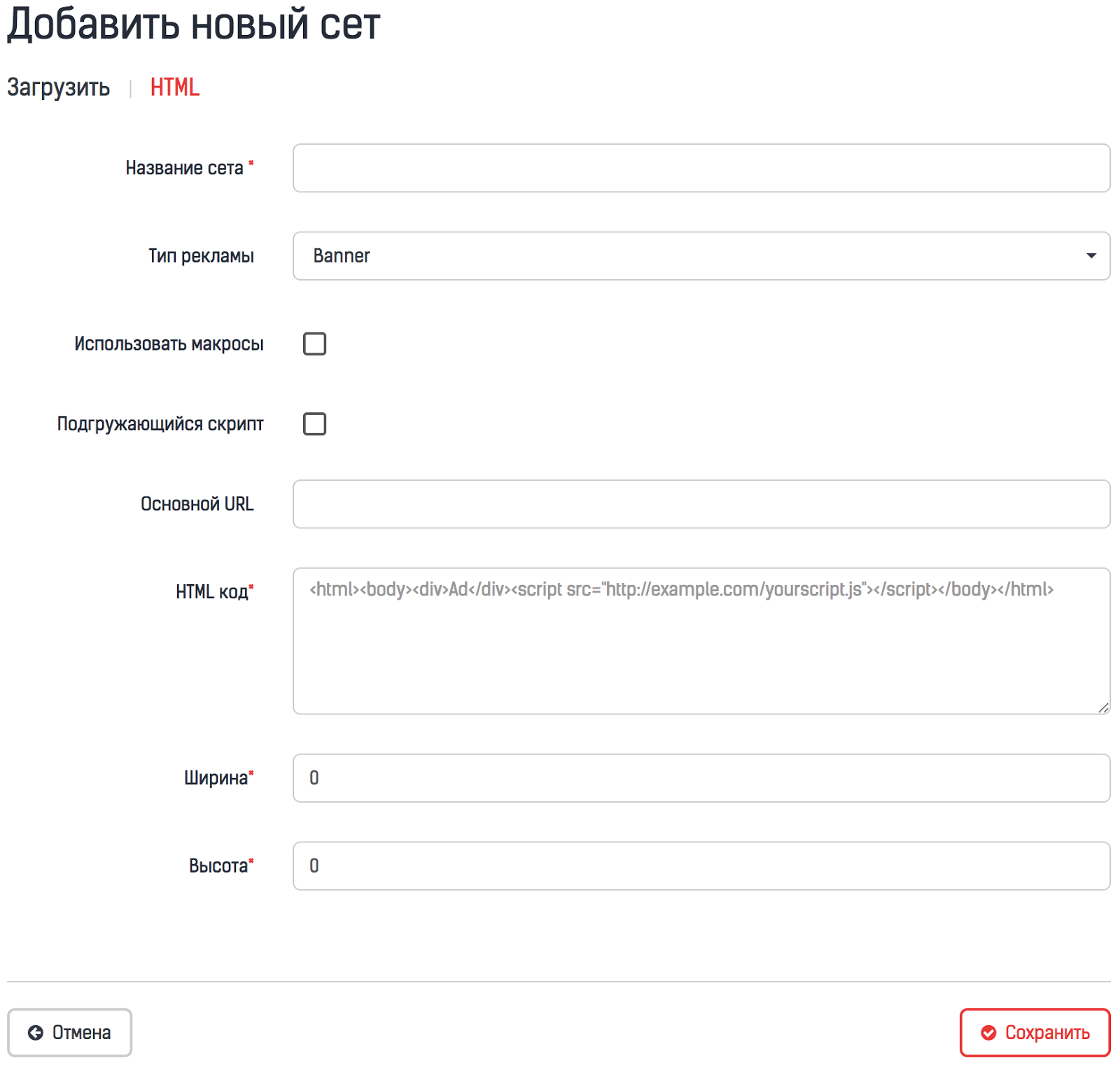Click the caret arrow of the Banner dropdown
Viewport: 1120px width, 1065px height.
pos(1091,256)
